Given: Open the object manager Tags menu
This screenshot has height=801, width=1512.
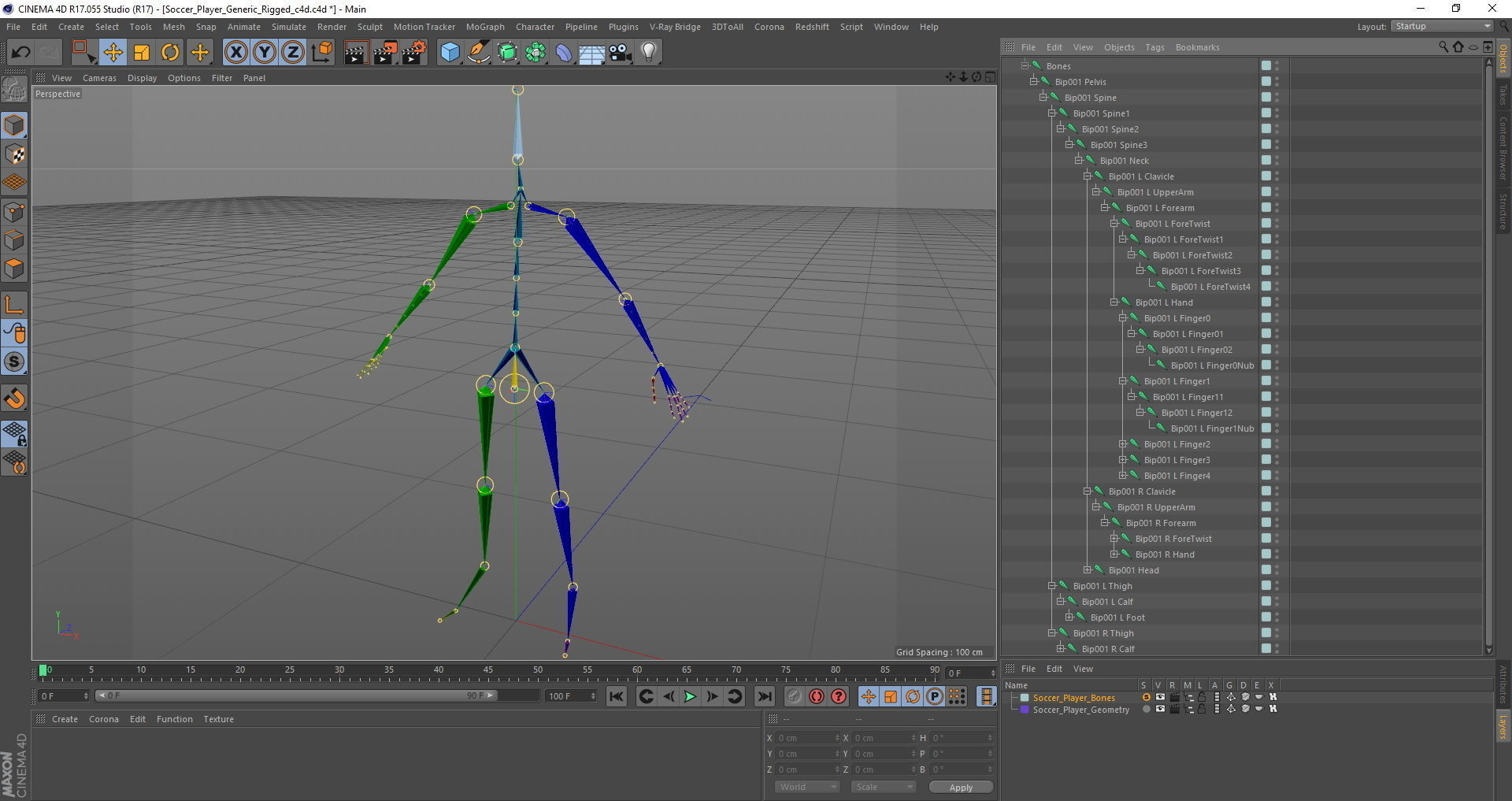Looking at the screenshot, I should tap(1154, 47).
